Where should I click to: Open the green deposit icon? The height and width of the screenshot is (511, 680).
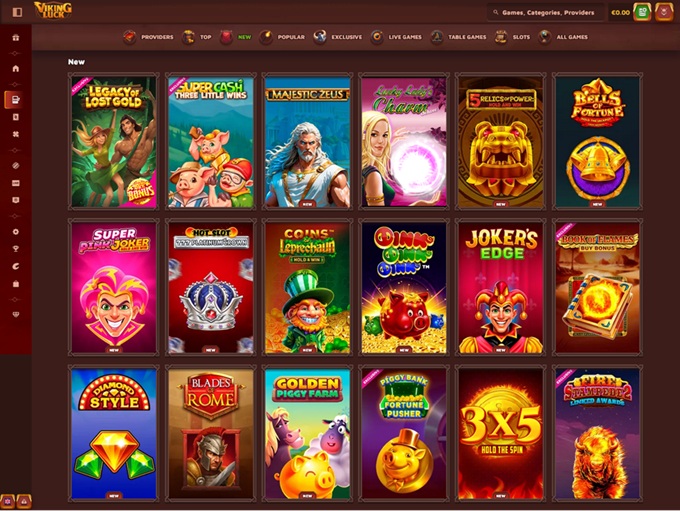pos(642,12)
